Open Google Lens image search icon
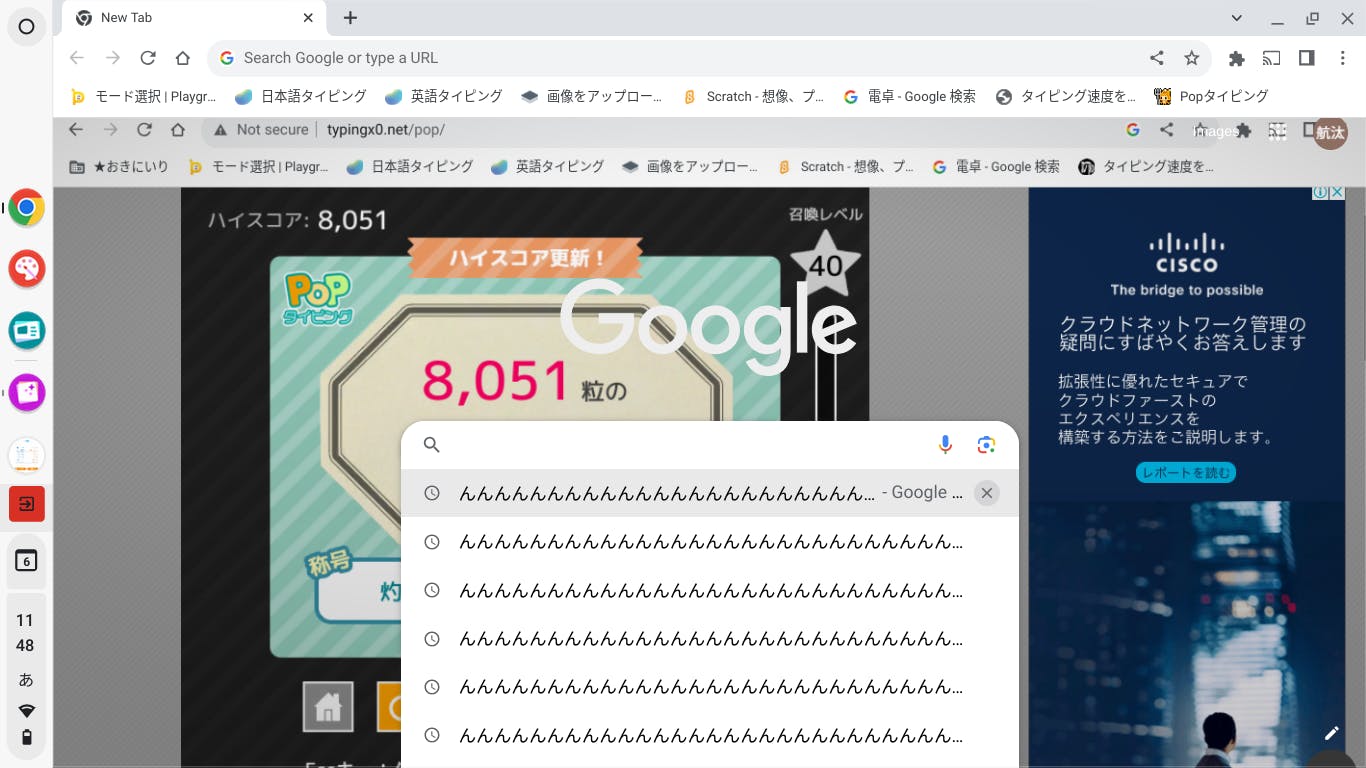The height and width of the screenshot is (768, 1366). [x=986, y=445]
